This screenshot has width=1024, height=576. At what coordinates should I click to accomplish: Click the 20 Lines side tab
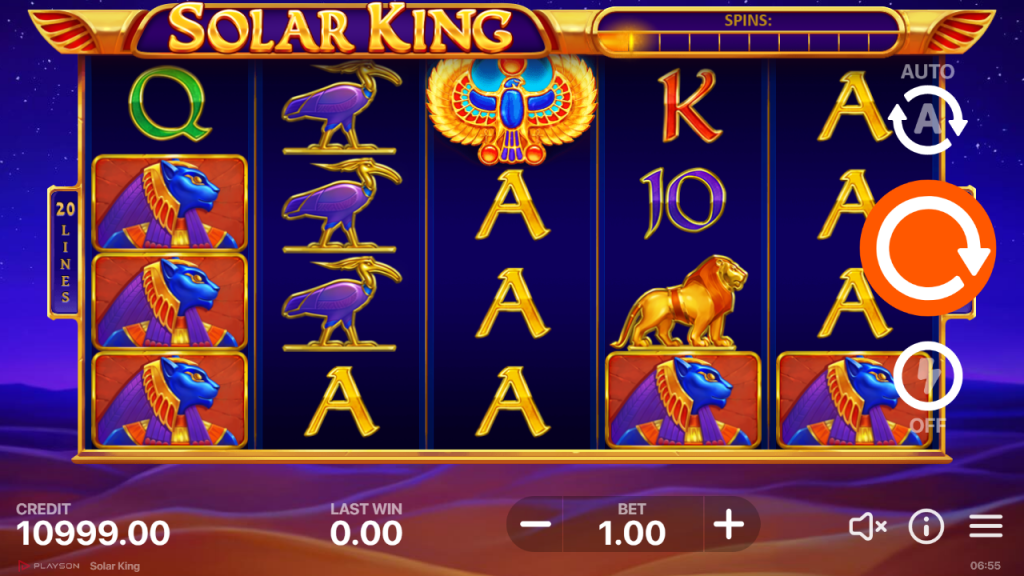coord(65,253)
